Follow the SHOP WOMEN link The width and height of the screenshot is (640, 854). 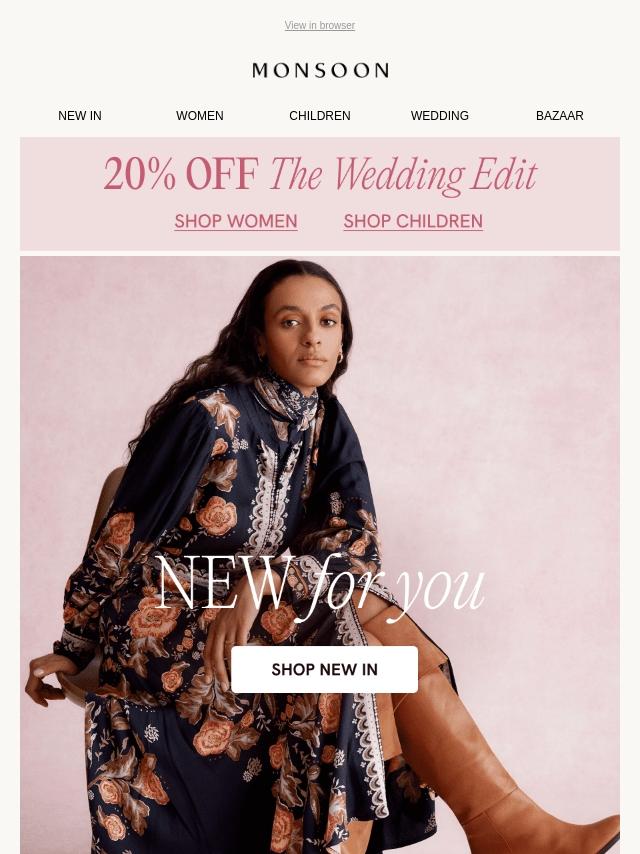[236, 221]
